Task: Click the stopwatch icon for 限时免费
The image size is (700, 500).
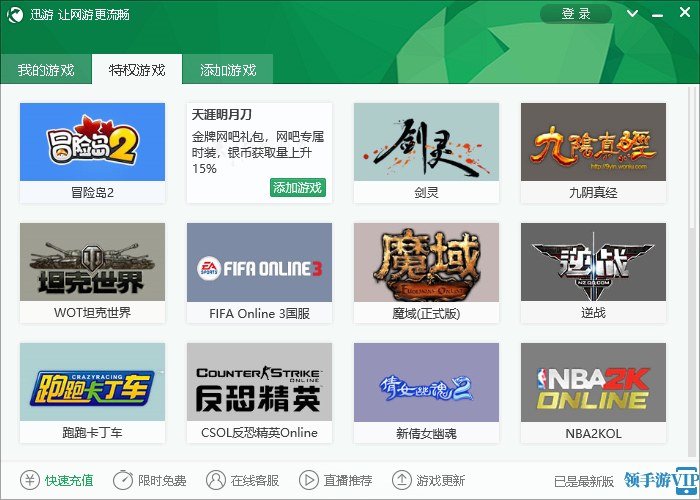Action: click(123, 480)
